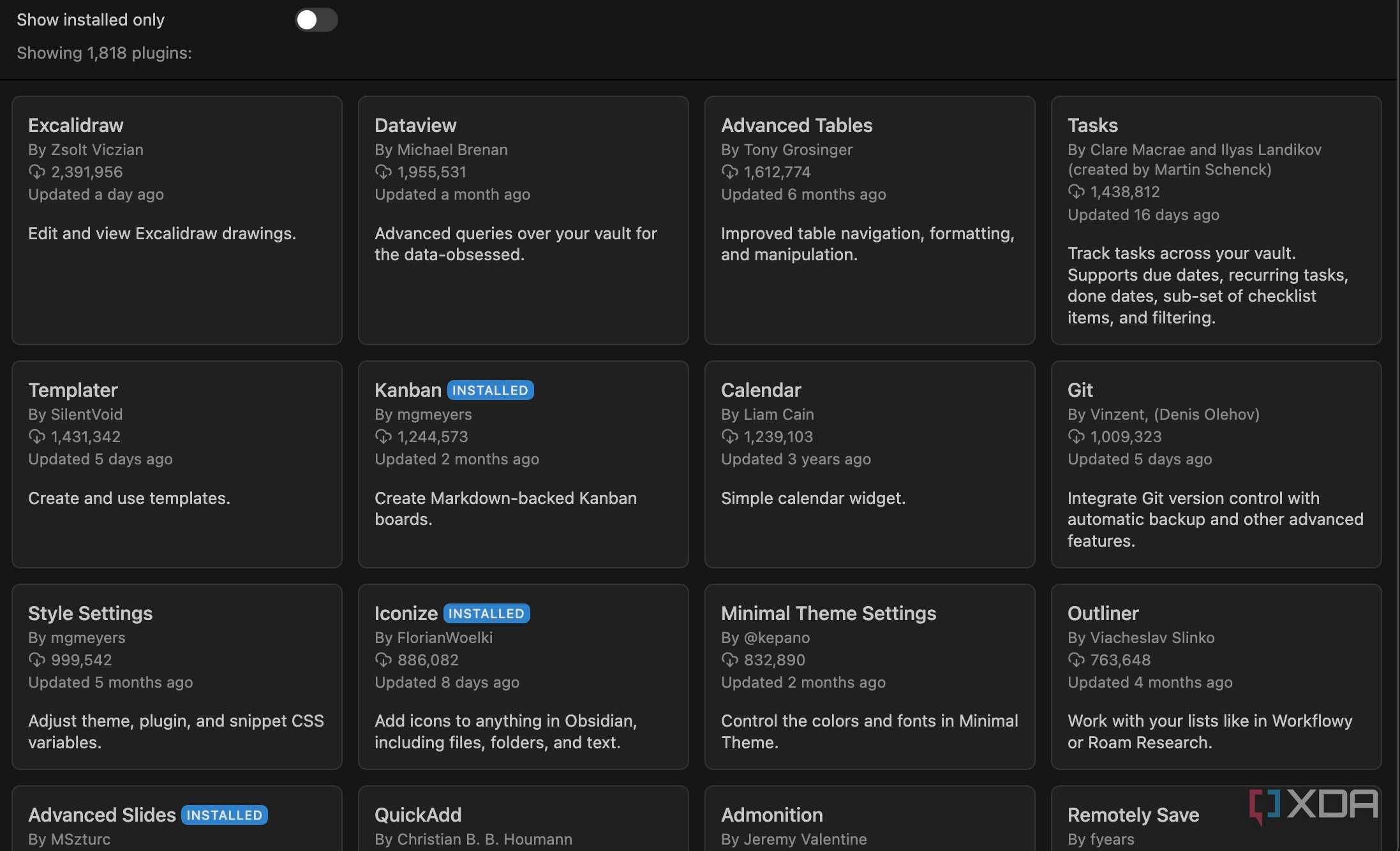The image size is (1400, 851).
Task: Click author 'By Liam Cain'
Action: click(768, 415)
